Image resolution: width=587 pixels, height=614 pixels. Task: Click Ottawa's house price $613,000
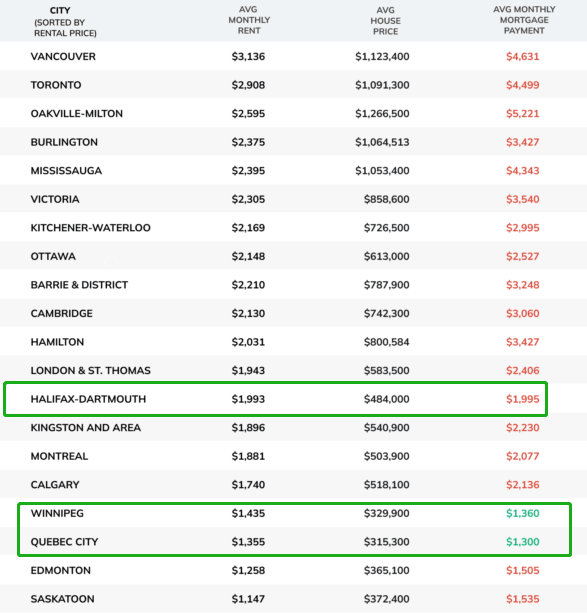(387, 256)
